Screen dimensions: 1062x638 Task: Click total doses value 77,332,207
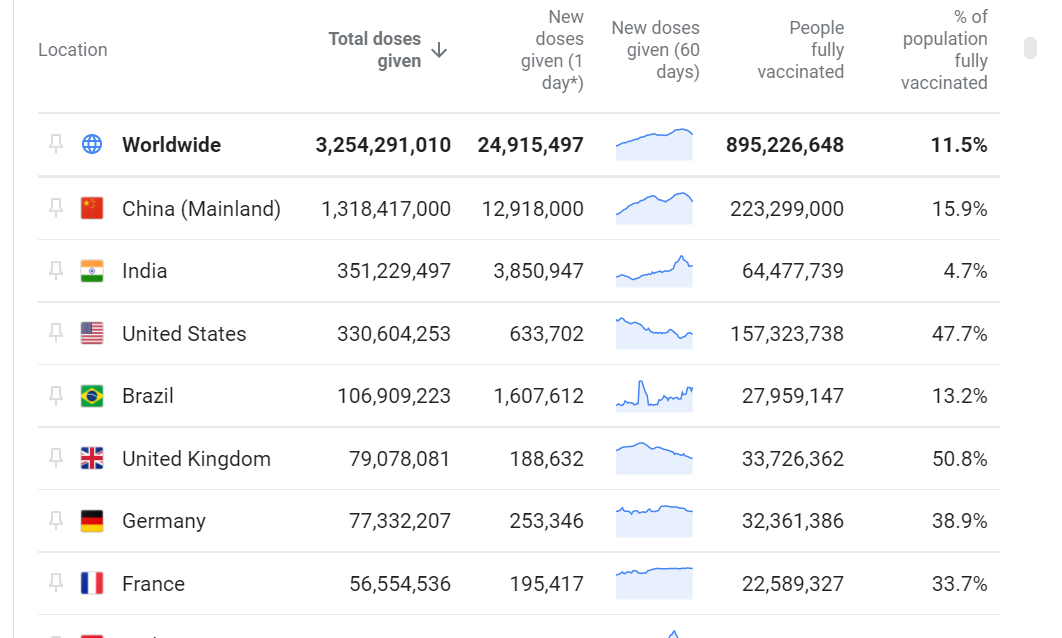tap(399, 521)
